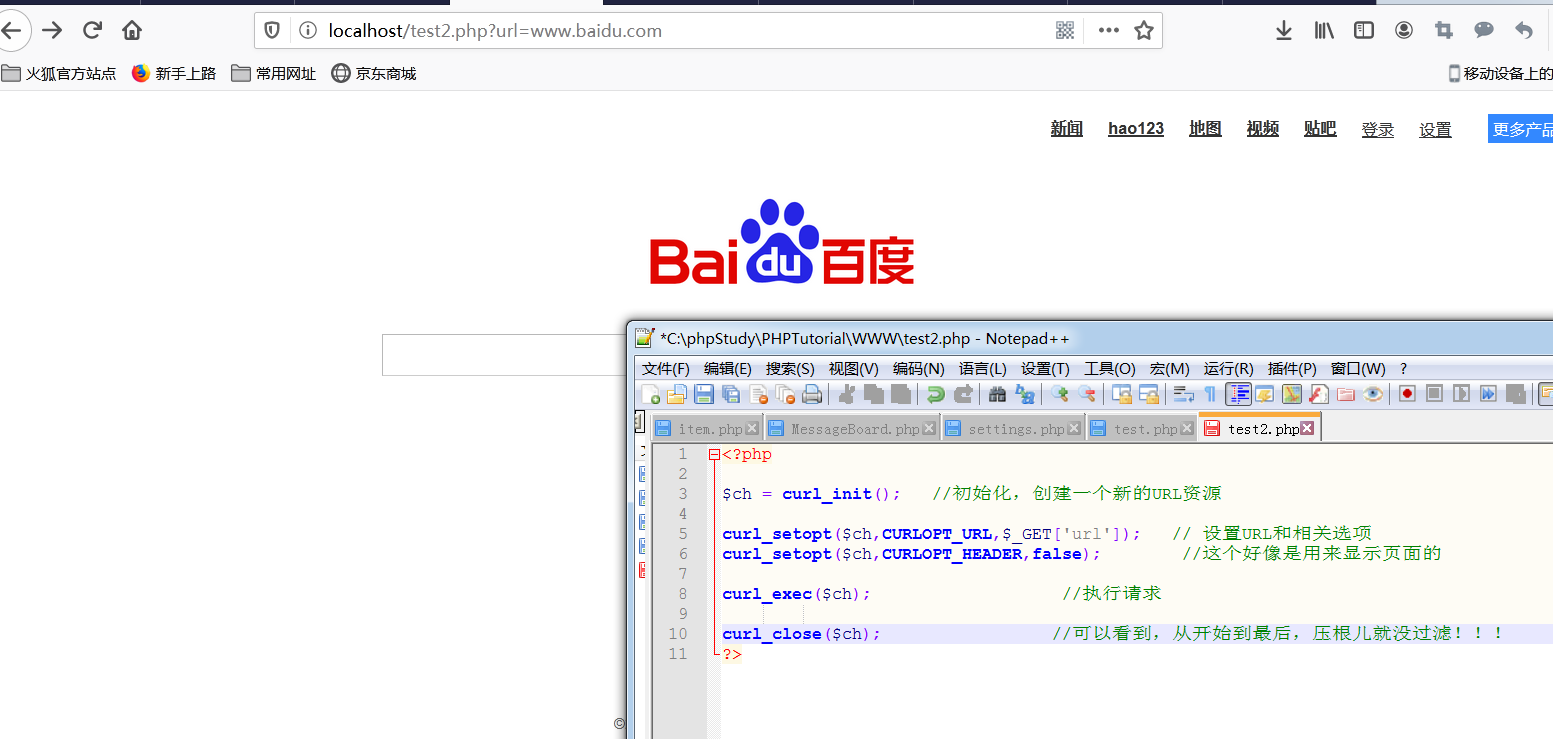Collapse the PHP code fold on line 1
The width and height of the screenshot is (1553, 739).
pyautogui.click(x=714, y=454)
